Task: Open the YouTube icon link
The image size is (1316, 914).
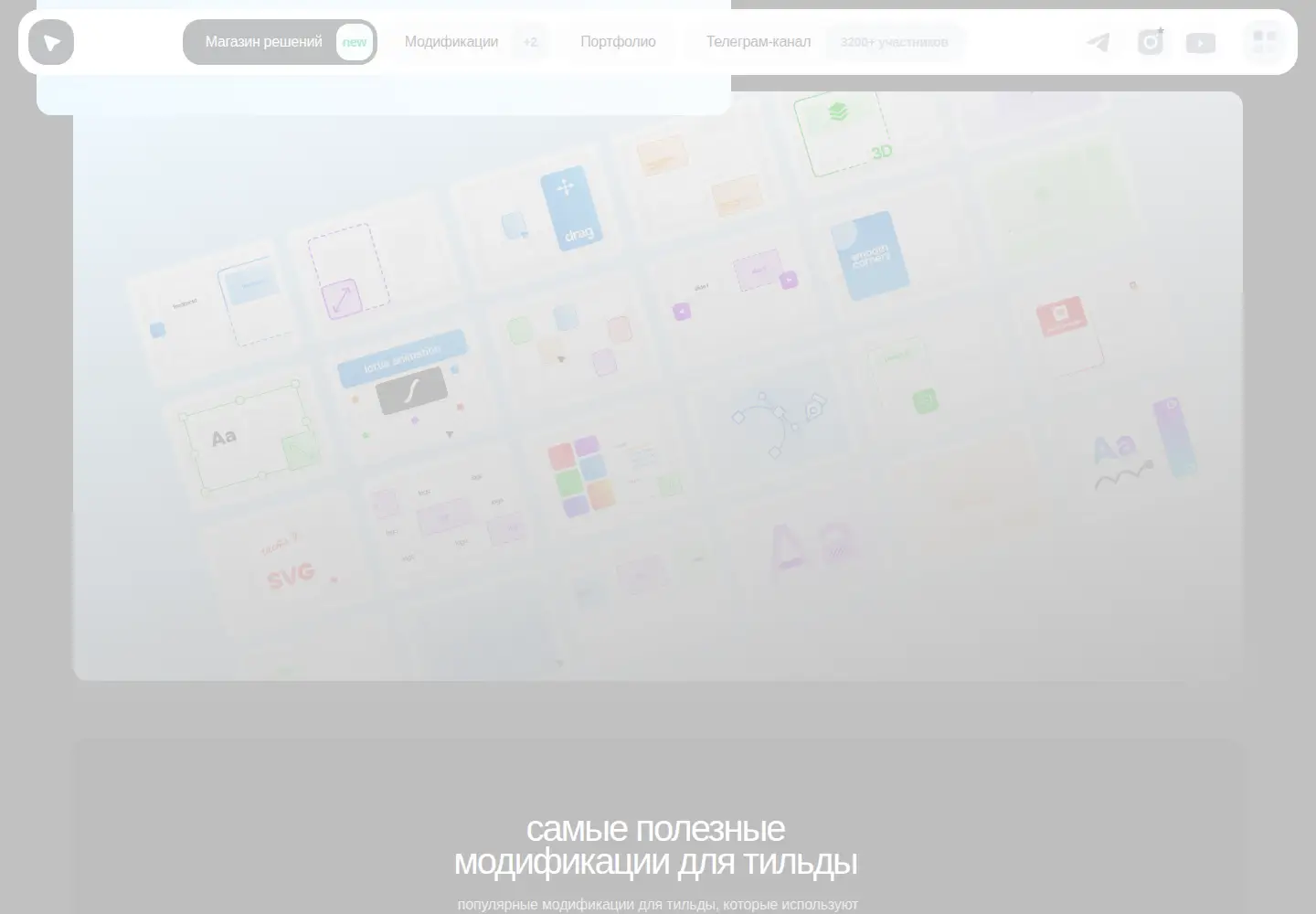Action: coord(1201,43)
